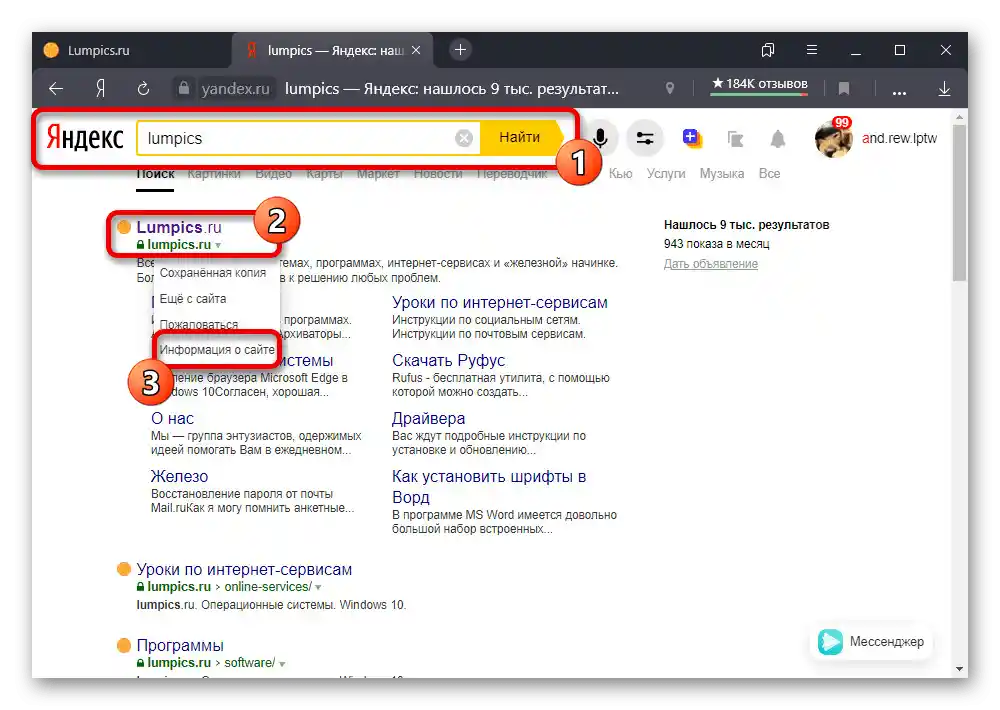Click the dropdown arrow next to lumpics.ru
Screen dimensions: 1000x710
[x=218, y=246]
